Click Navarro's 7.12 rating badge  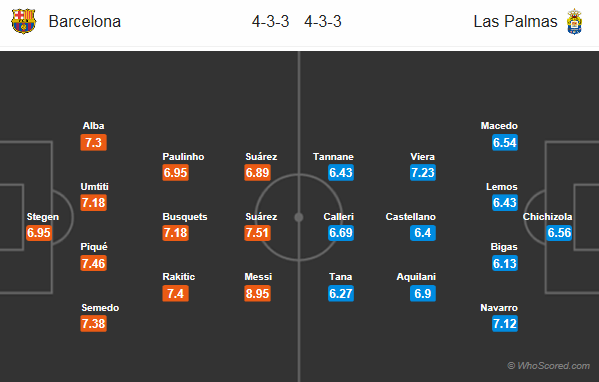point(505,324)
